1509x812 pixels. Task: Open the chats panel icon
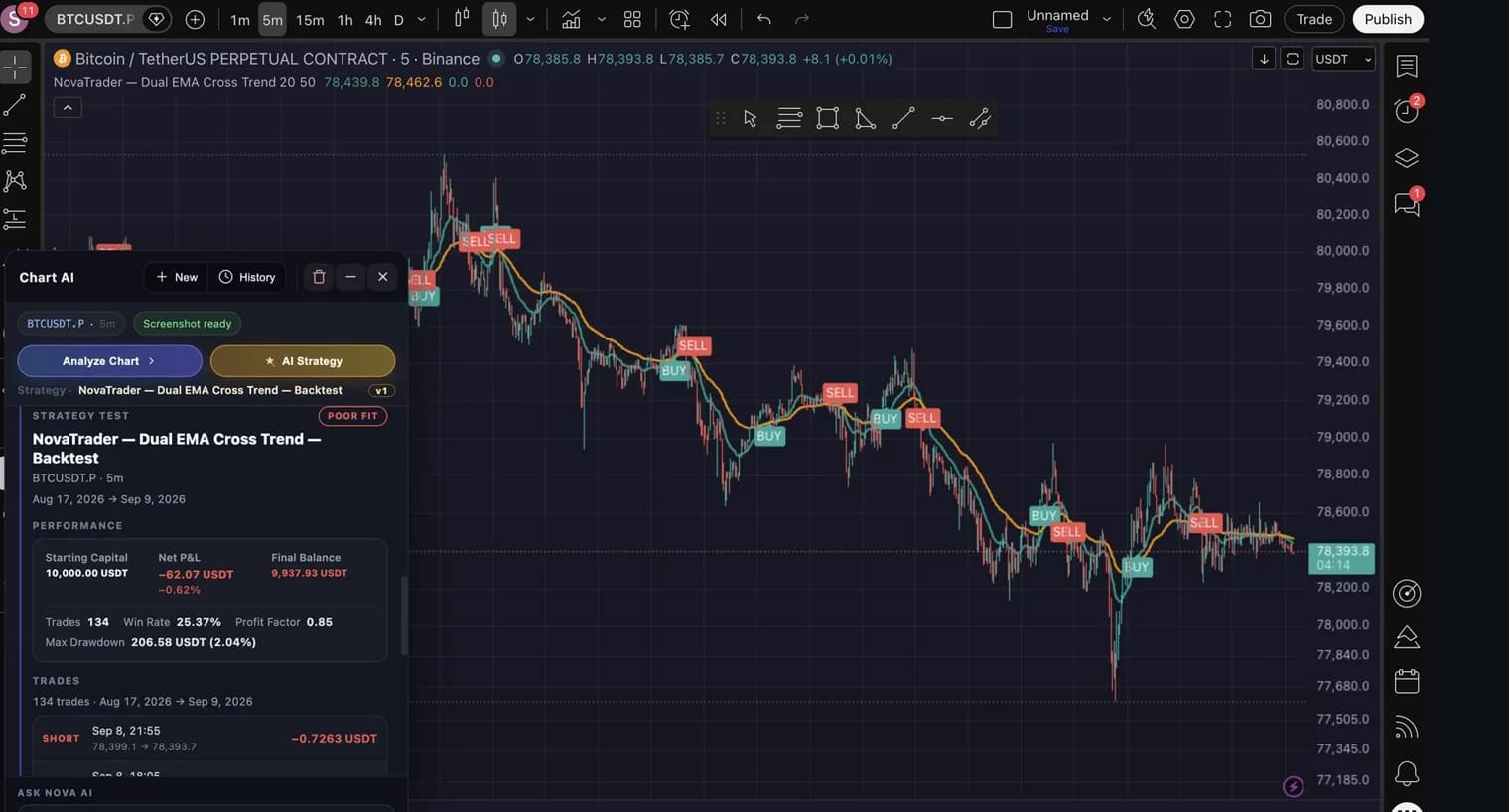click(x=1407, y=203)
